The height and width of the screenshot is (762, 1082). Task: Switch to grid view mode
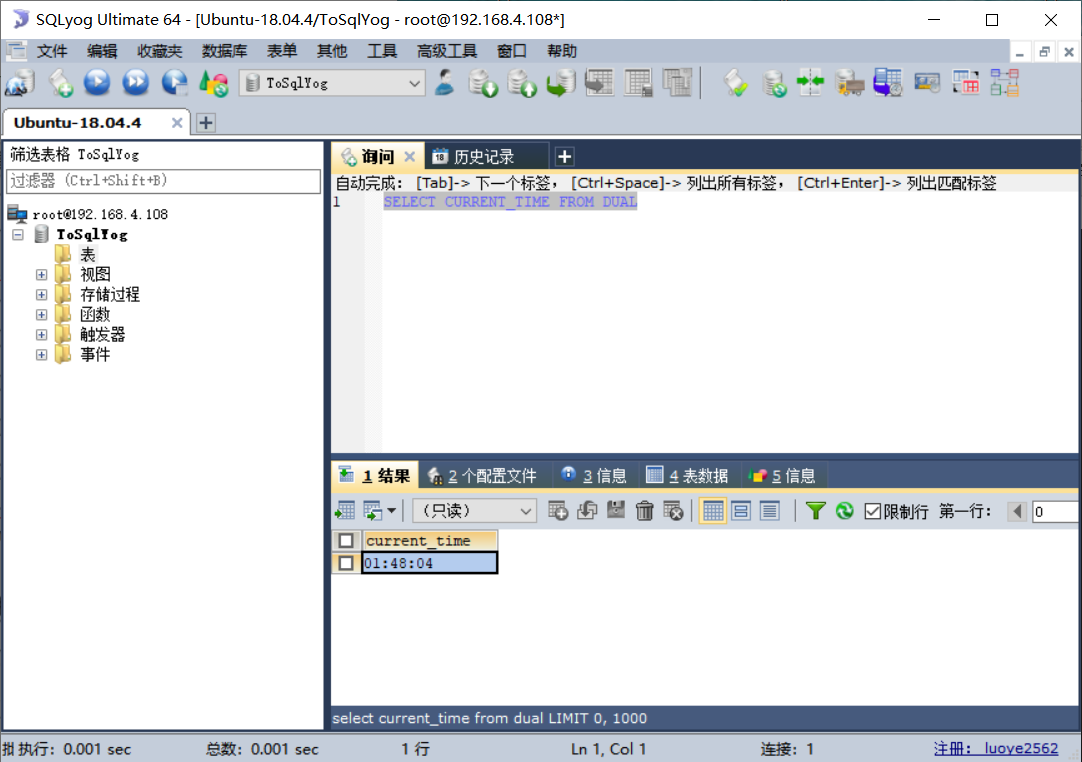[x=713, y=511]
